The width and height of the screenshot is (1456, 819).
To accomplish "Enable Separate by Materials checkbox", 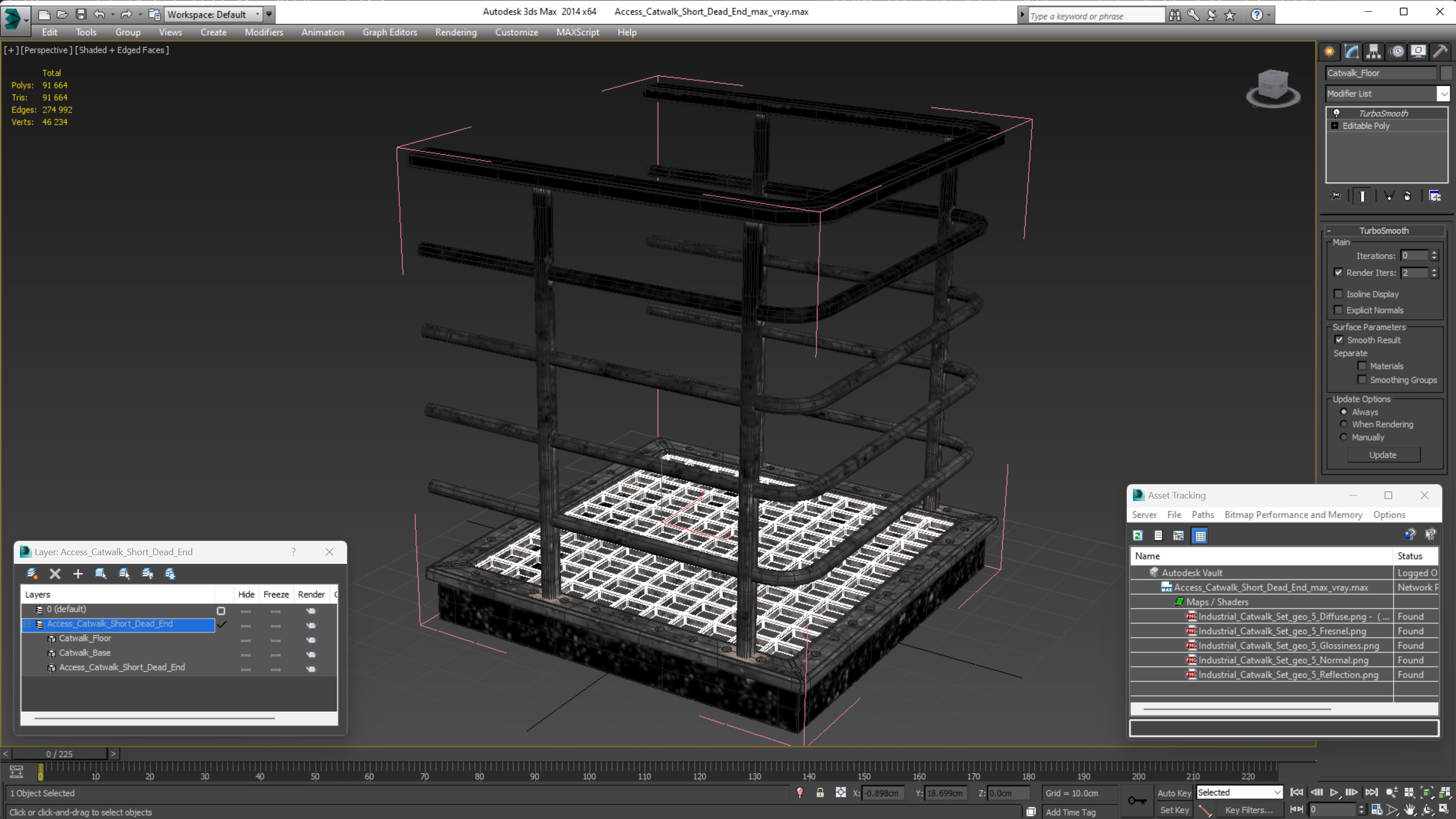I will tap(1362, 366).
